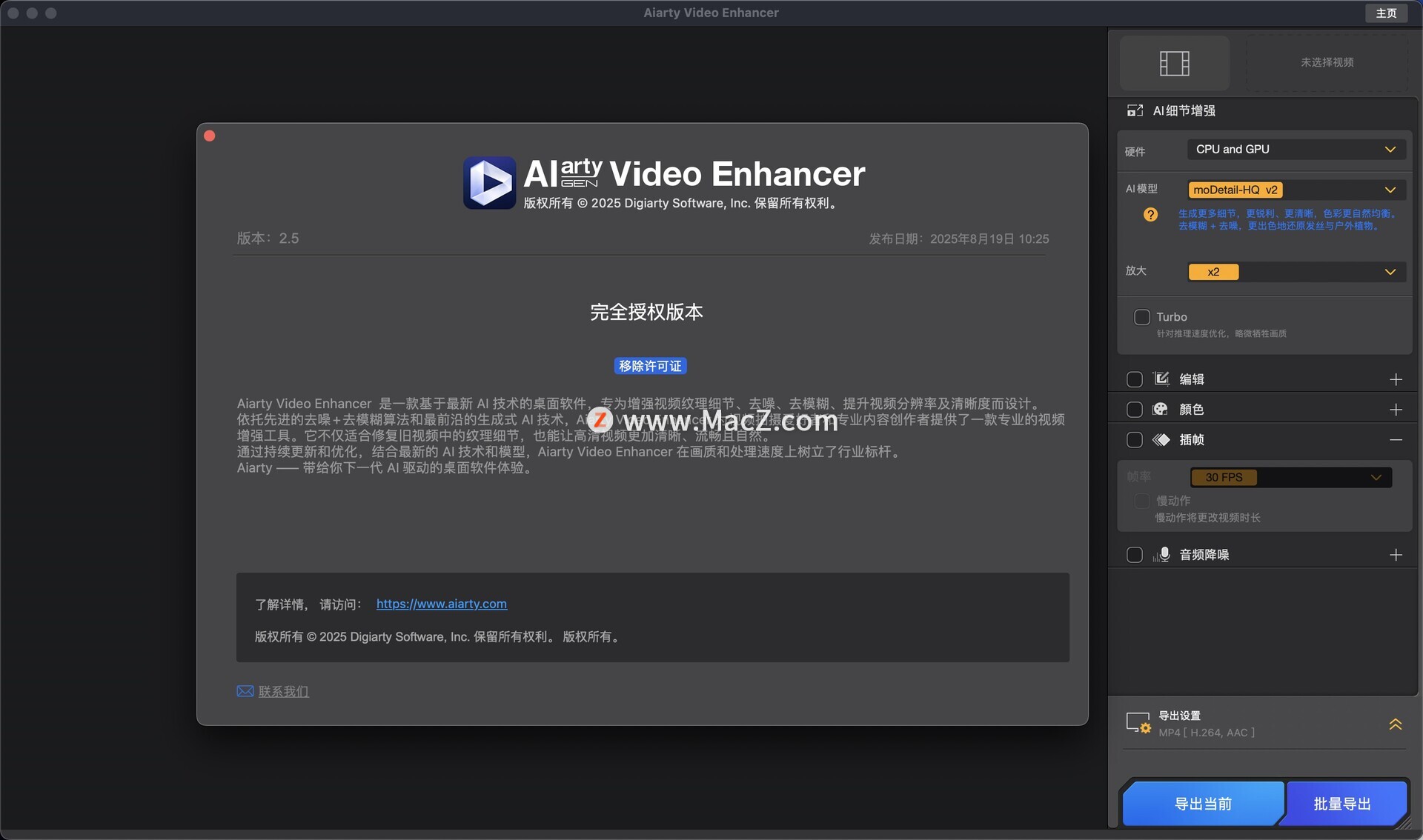Click the AI detail enhancement icon
Viewport: 1423px width, 840px height.
(x=1135, y=110)
